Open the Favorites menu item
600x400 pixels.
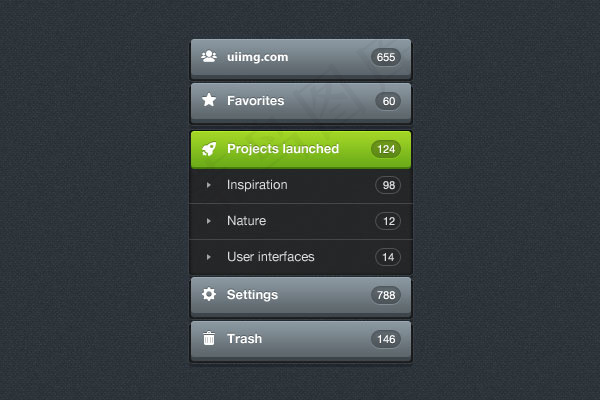[x=301, y=103]
